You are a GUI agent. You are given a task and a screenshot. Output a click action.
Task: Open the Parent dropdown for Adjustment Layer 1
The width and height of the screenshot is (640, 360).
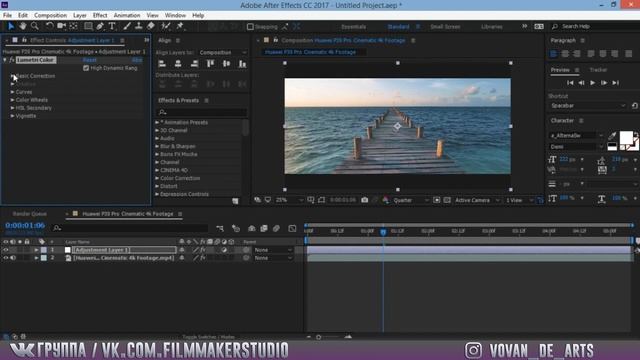point(273,250)
